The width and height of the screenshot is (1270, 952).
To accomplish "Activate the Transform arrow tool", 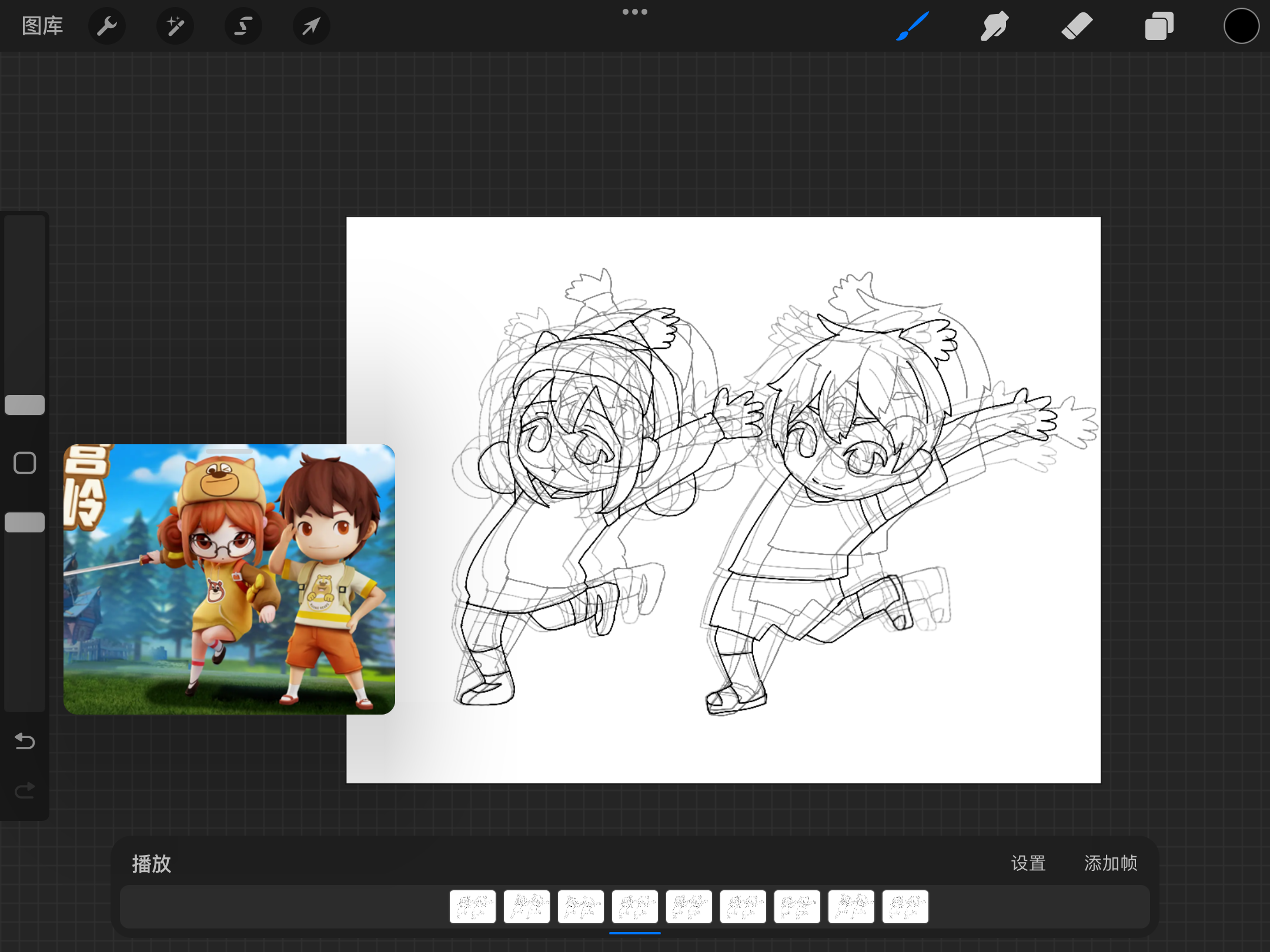I will (311, 26).
